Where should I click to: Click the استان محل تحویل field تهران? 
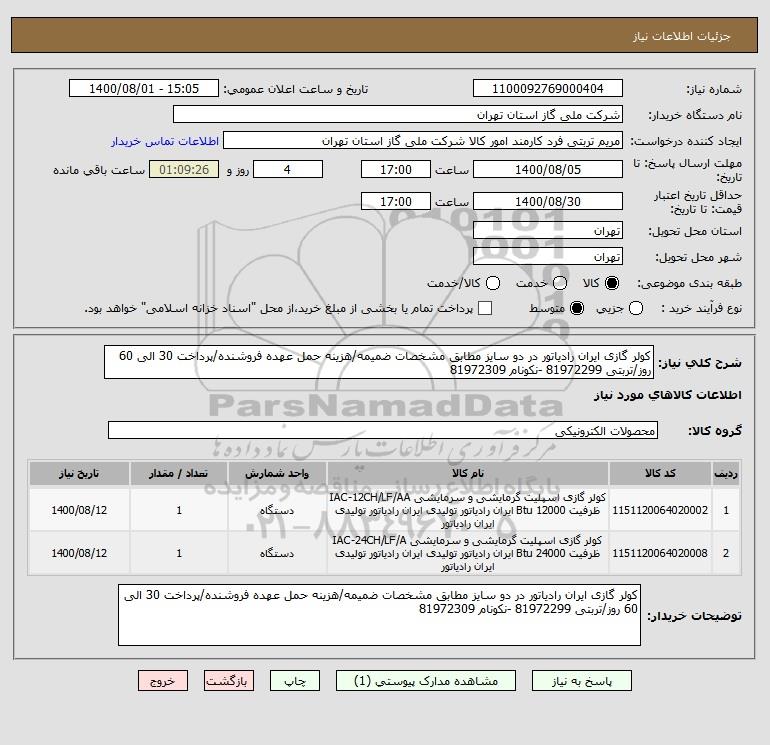548,230
